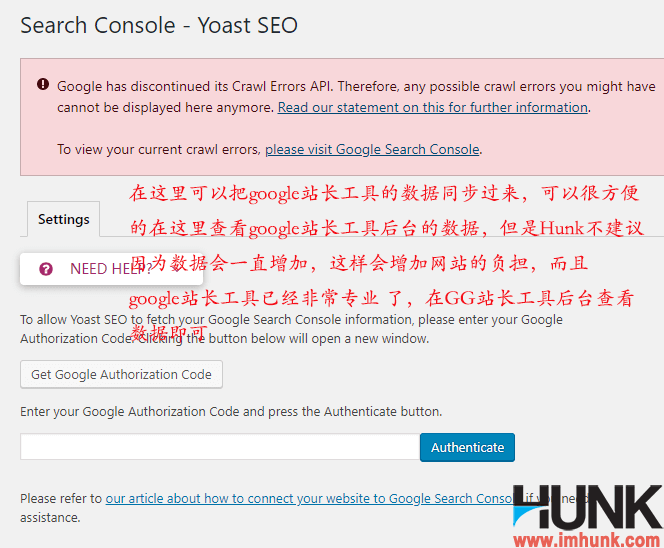This screenshot has height=548, width=664.
Task: Click the 'To allow Yoast SEO to fetch' paragraph
Action: (x=291, y=329)
